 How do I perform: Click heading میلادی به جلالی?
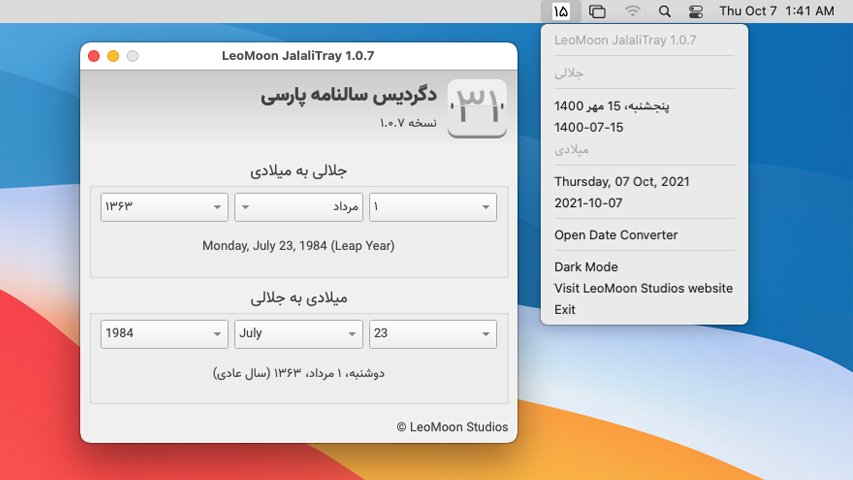pyautogui.click(x=299, y=298)
